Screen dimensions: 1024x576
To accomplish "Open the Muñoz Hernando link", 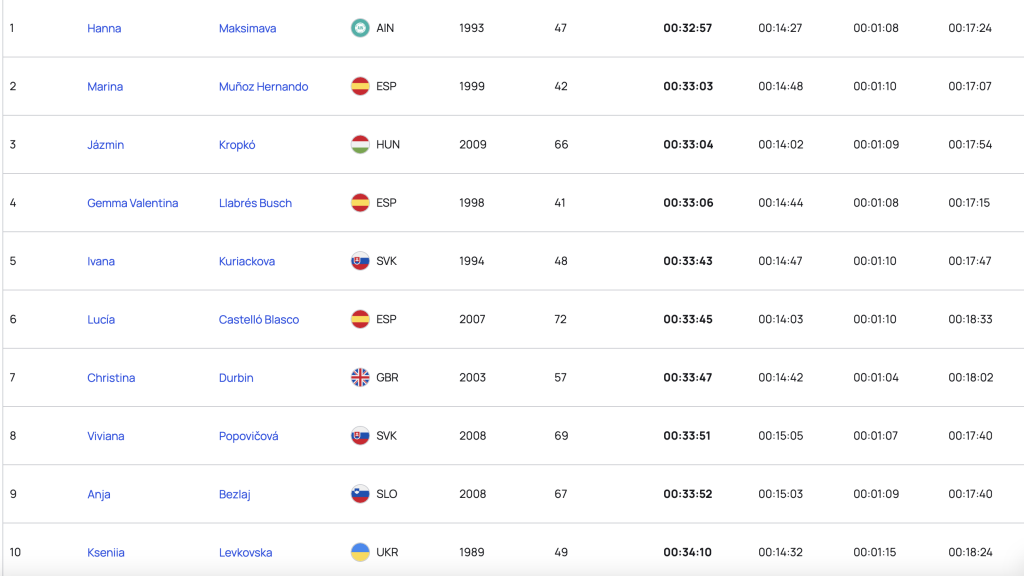I will [x=263, y=86].
